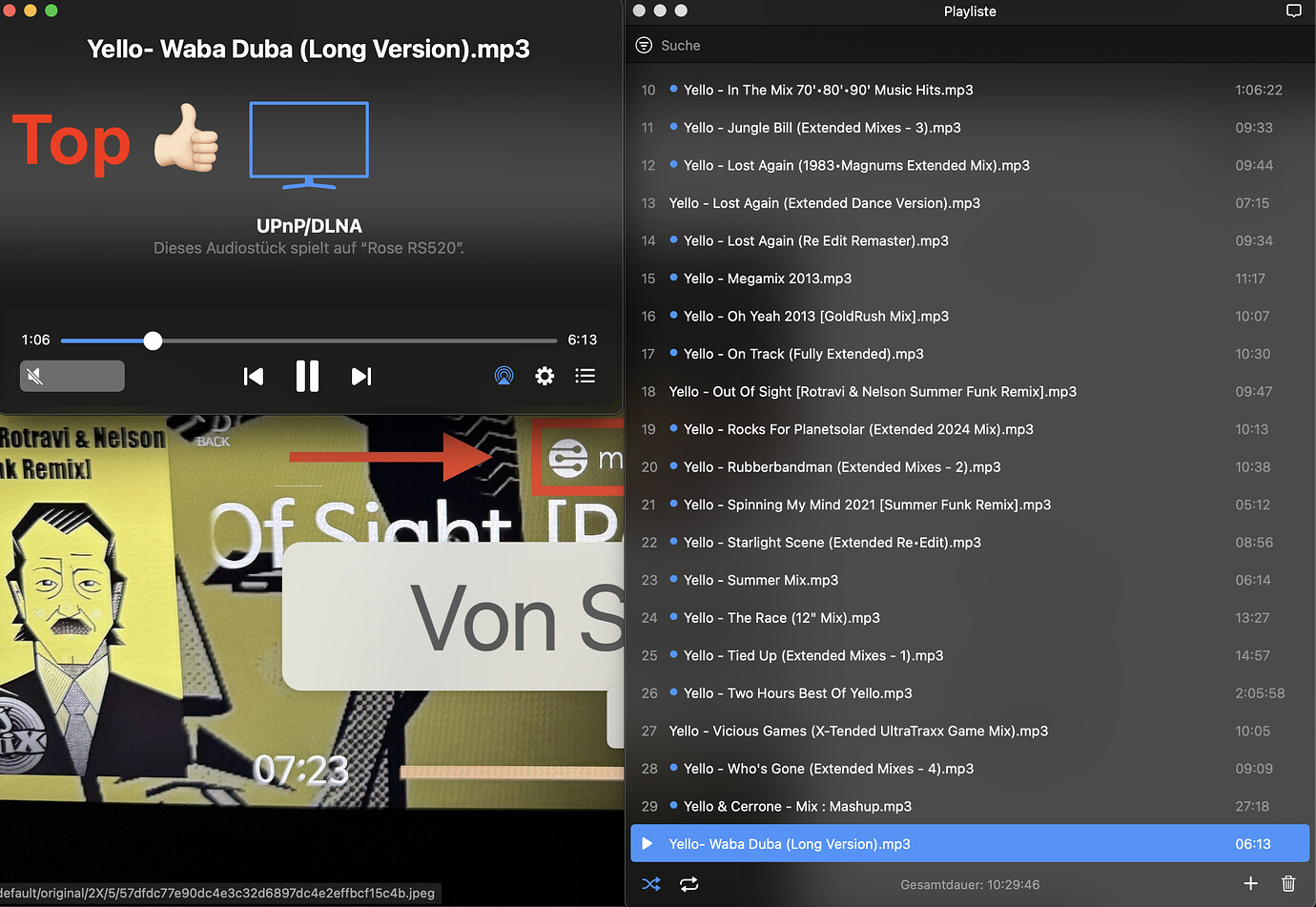Toggle shuffle in the playlist footer
The height and width of the screenshot is (907, 1316).
pos(651,884)
